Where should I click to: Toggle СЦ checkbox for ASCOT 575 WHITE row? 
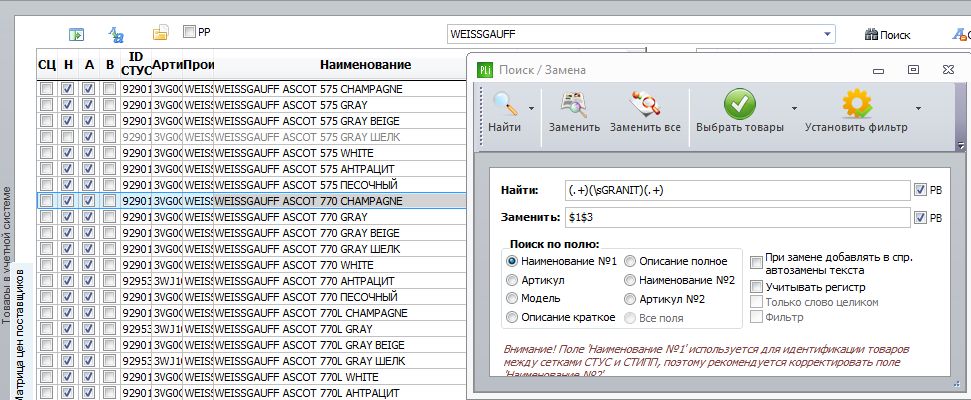click(x=46, y=153)
